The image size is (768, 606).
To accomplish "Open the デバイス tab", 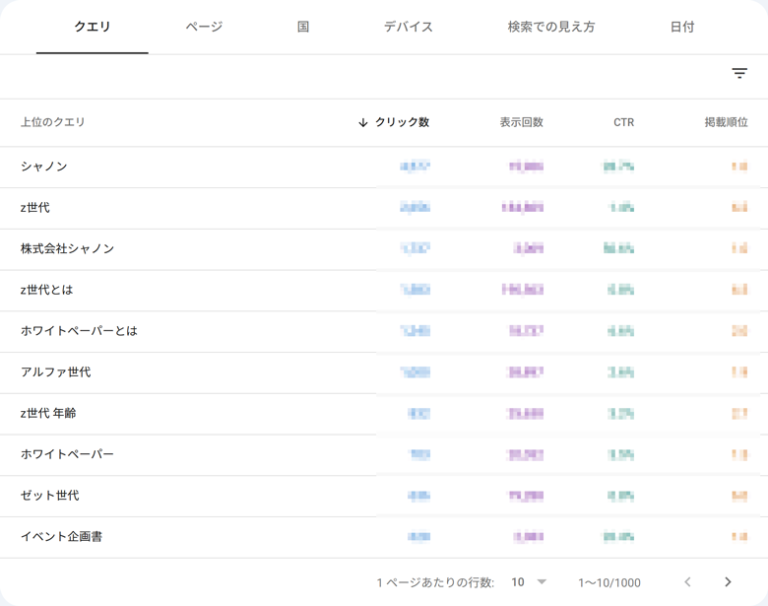I will pyautogui.click(x=408, y=27).
